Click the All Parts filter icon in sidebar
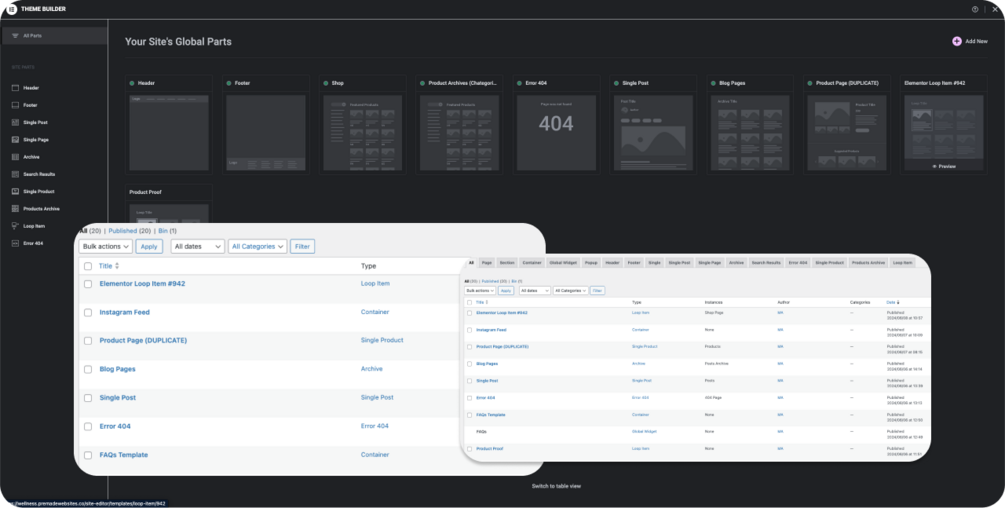The height and width of the screenshot is (508, 1005). (x=15, y=36)
